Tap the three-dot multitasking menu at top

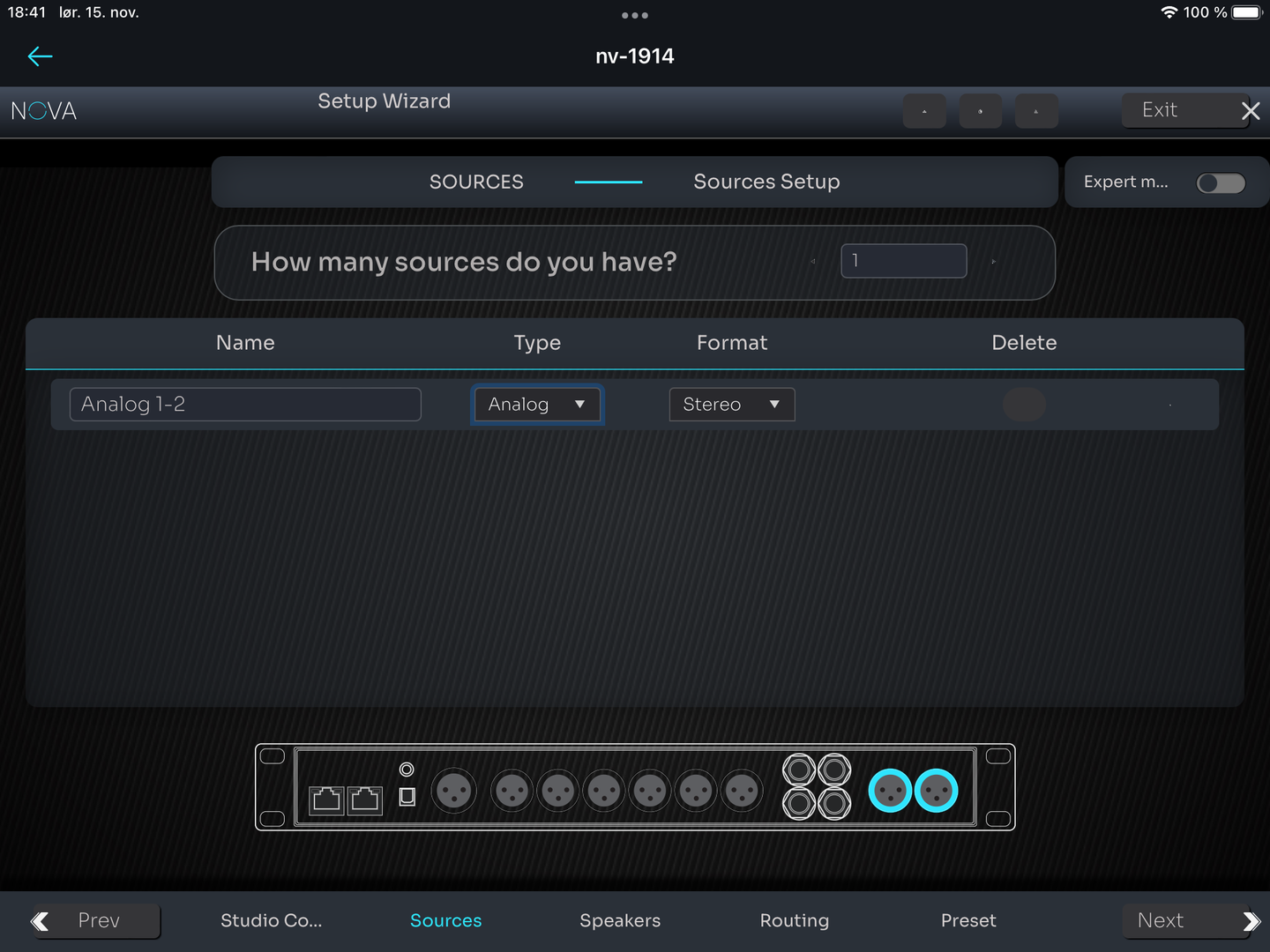635,15
